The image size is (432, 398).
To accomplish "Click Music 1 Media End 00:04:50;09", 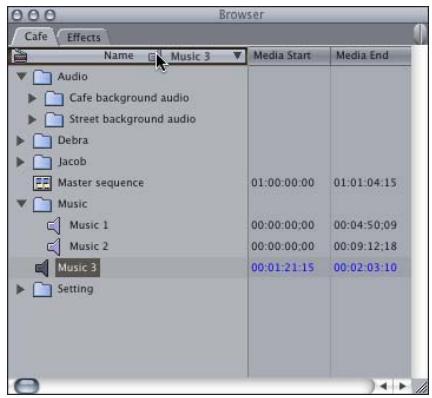I will pos(365,225).
